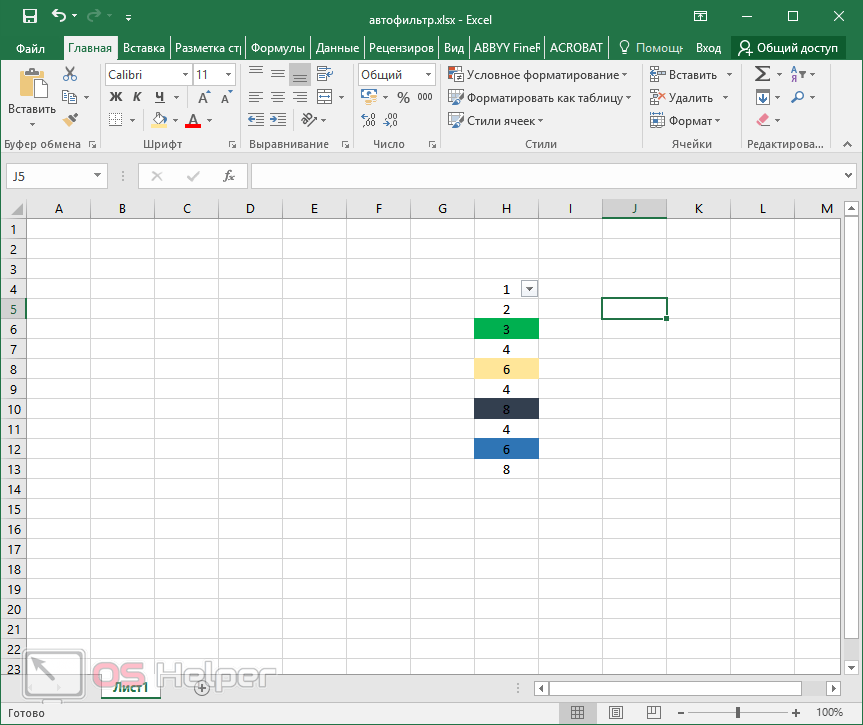Open the Общий number format dropdown
This screenshot has width=863, height=725.
(426, 75)
